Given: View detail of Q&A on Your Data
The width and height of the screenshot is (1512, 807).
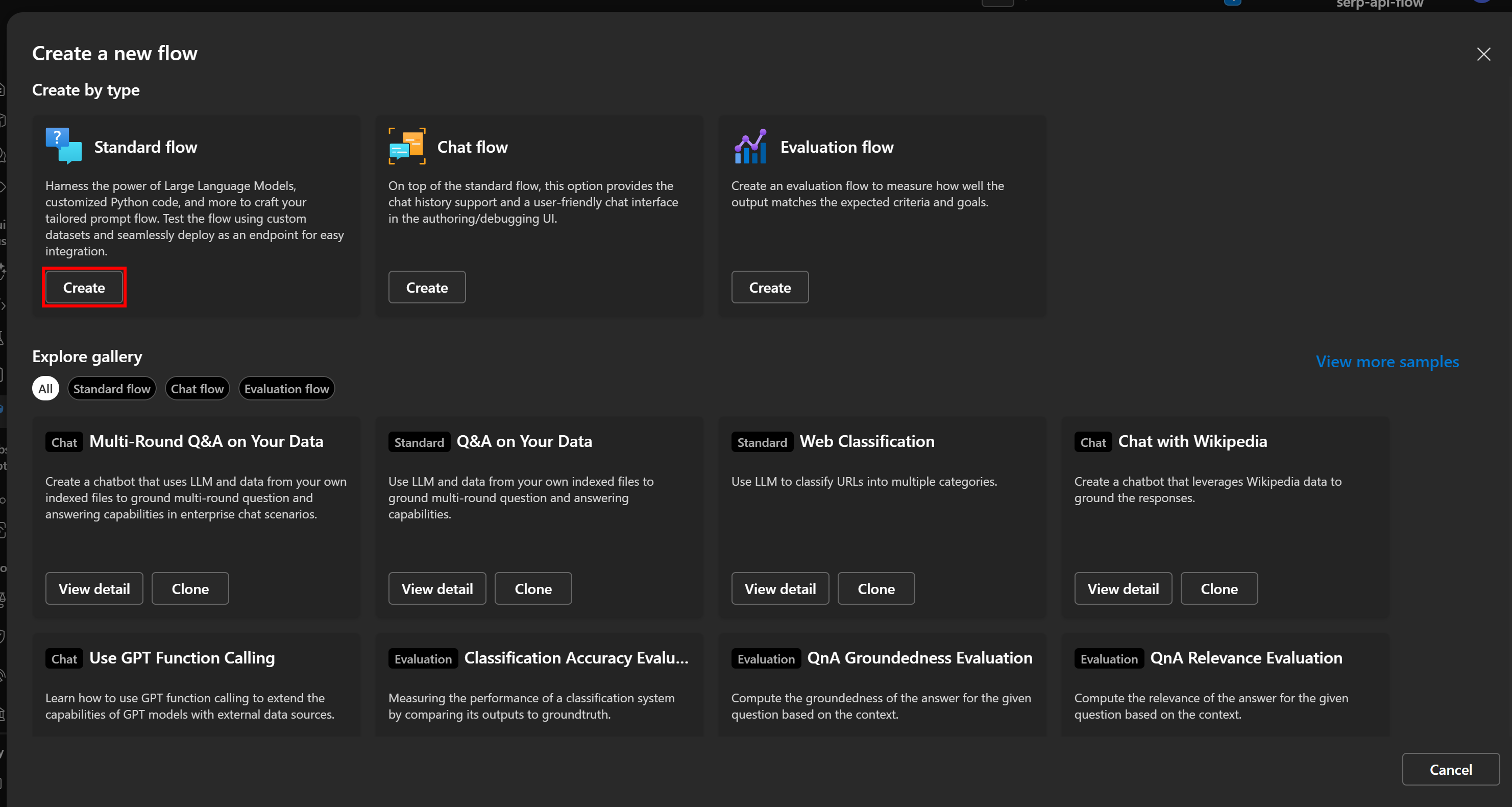Looking at the screenshot, I should click(436, 588).
